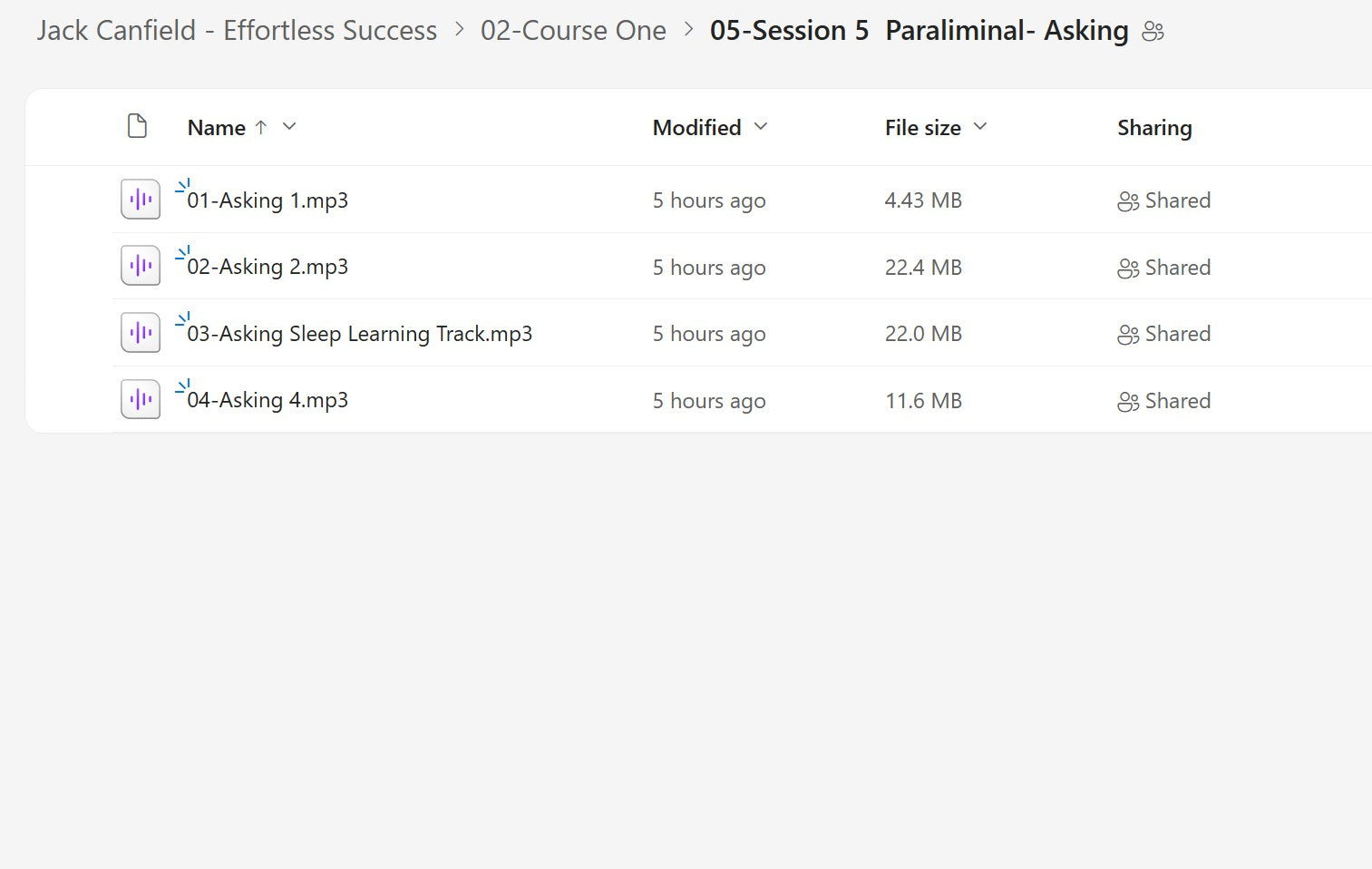
Task: Open the File size column dropdown
Action: click(x=980, y=127)
